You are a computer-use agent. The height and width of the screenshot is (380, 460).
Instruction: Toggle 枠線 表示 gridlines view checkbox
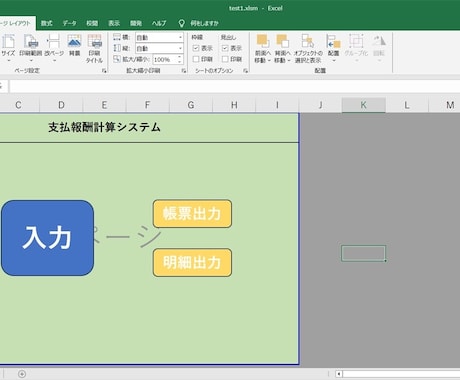tap(196, 48)
